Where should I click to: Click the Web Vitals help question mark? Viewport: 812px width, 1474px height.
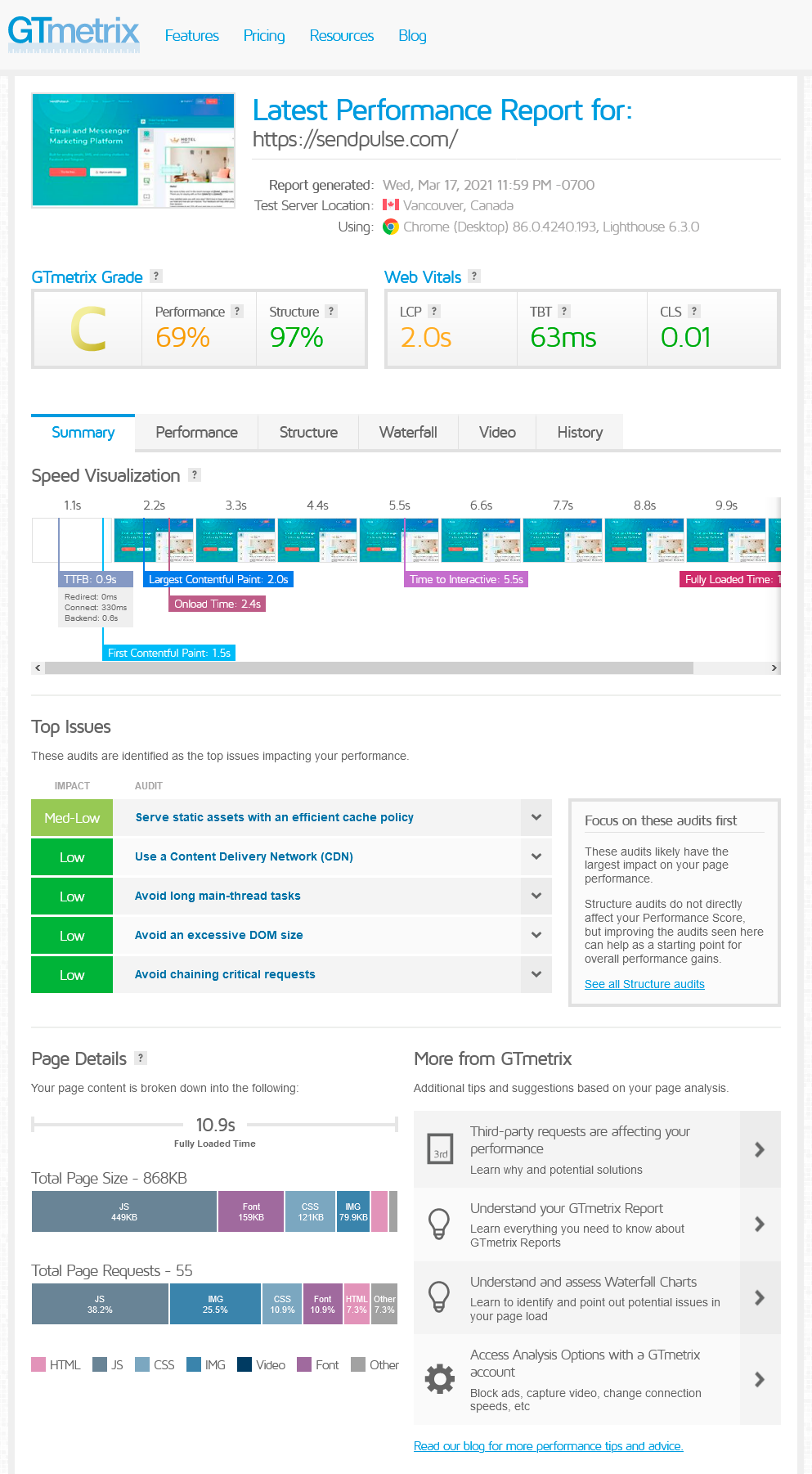(474, 276)
